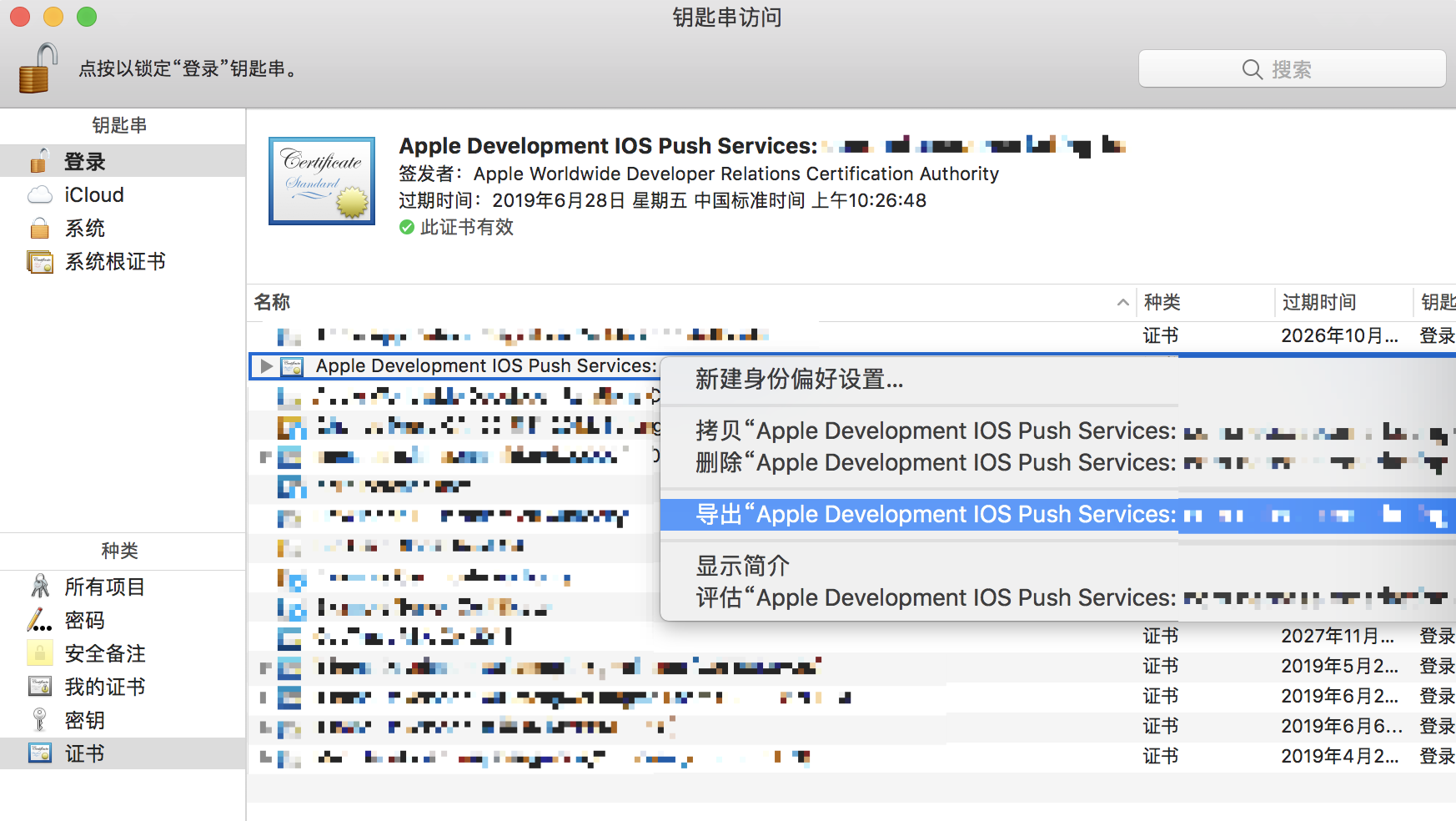Click the large certificate thumbnail image
1456x821 pixels.
pos(322,181)
